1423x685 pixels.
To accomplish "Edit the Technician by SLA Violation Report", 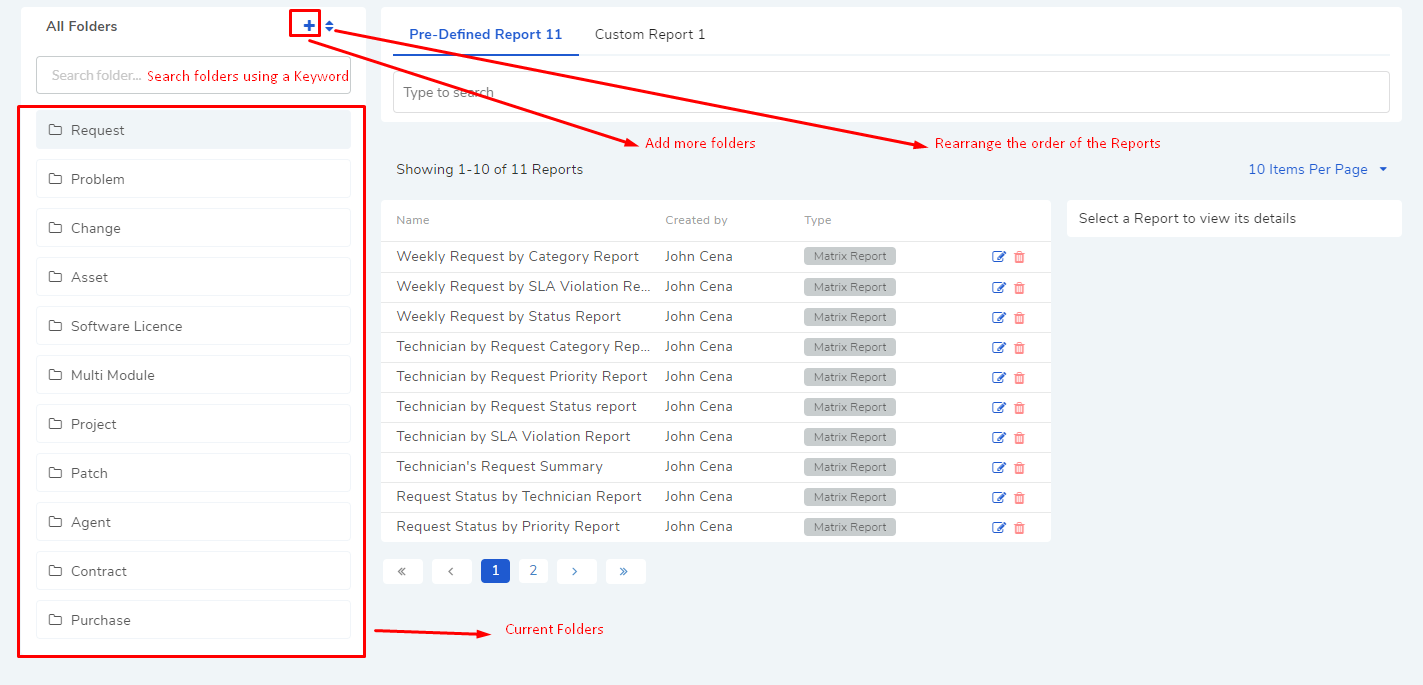I will coord(999,437).
